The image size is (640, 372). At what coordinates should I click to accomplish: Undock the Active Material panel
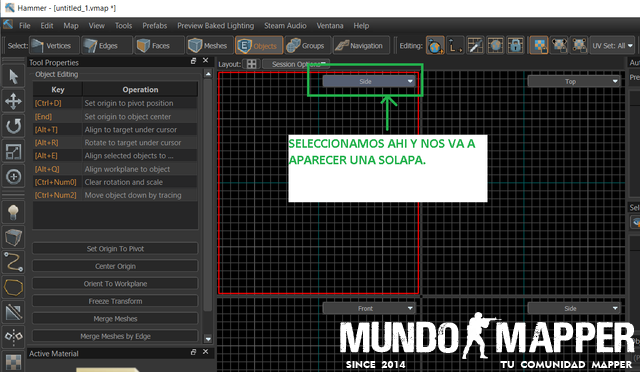(193, 352)
